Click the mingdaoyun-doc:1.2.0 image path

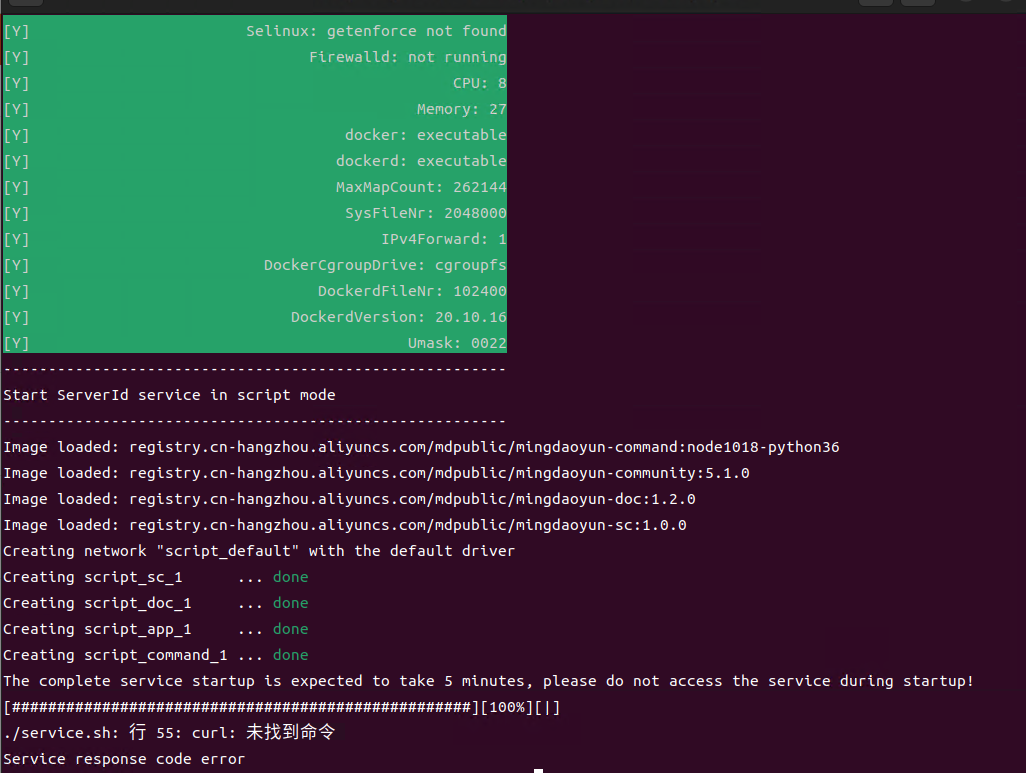tap(412, 499)
